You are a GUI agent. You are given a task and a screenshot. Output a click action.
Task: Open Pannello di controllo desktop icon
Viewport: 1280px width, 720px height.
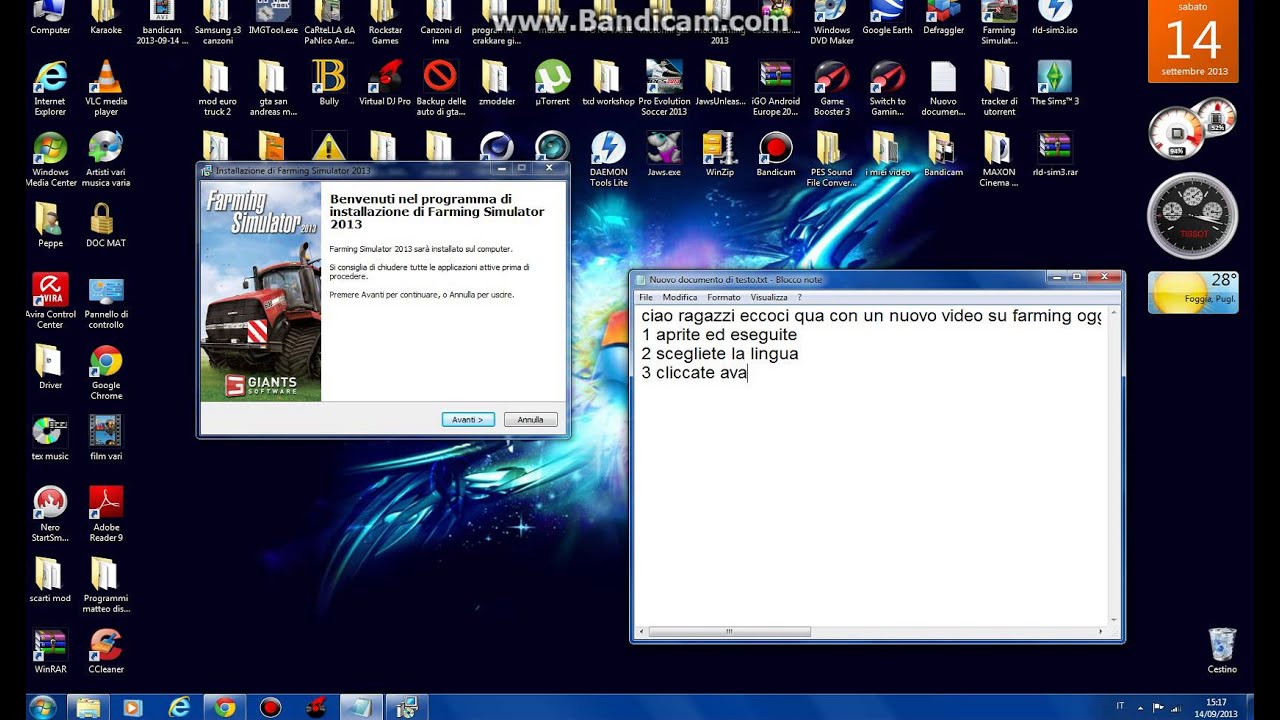pos(106,301)
